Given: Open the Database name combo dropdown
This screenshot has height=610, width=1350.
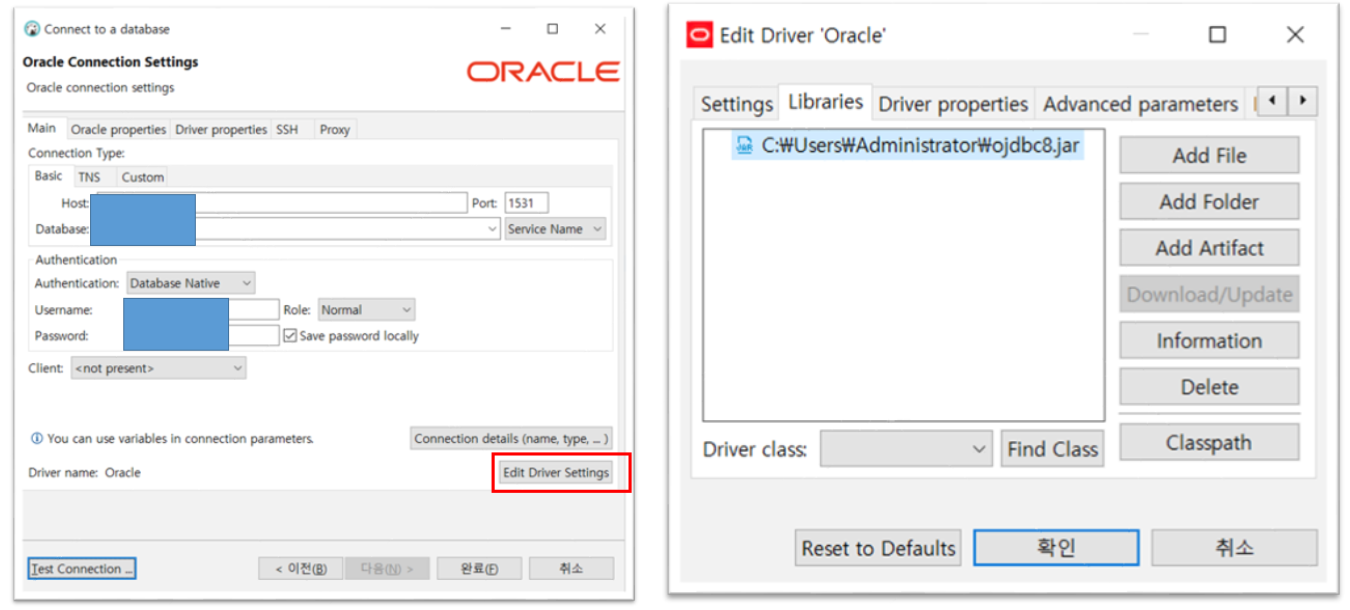Looking at the screenshot, I should coord(492,229).
